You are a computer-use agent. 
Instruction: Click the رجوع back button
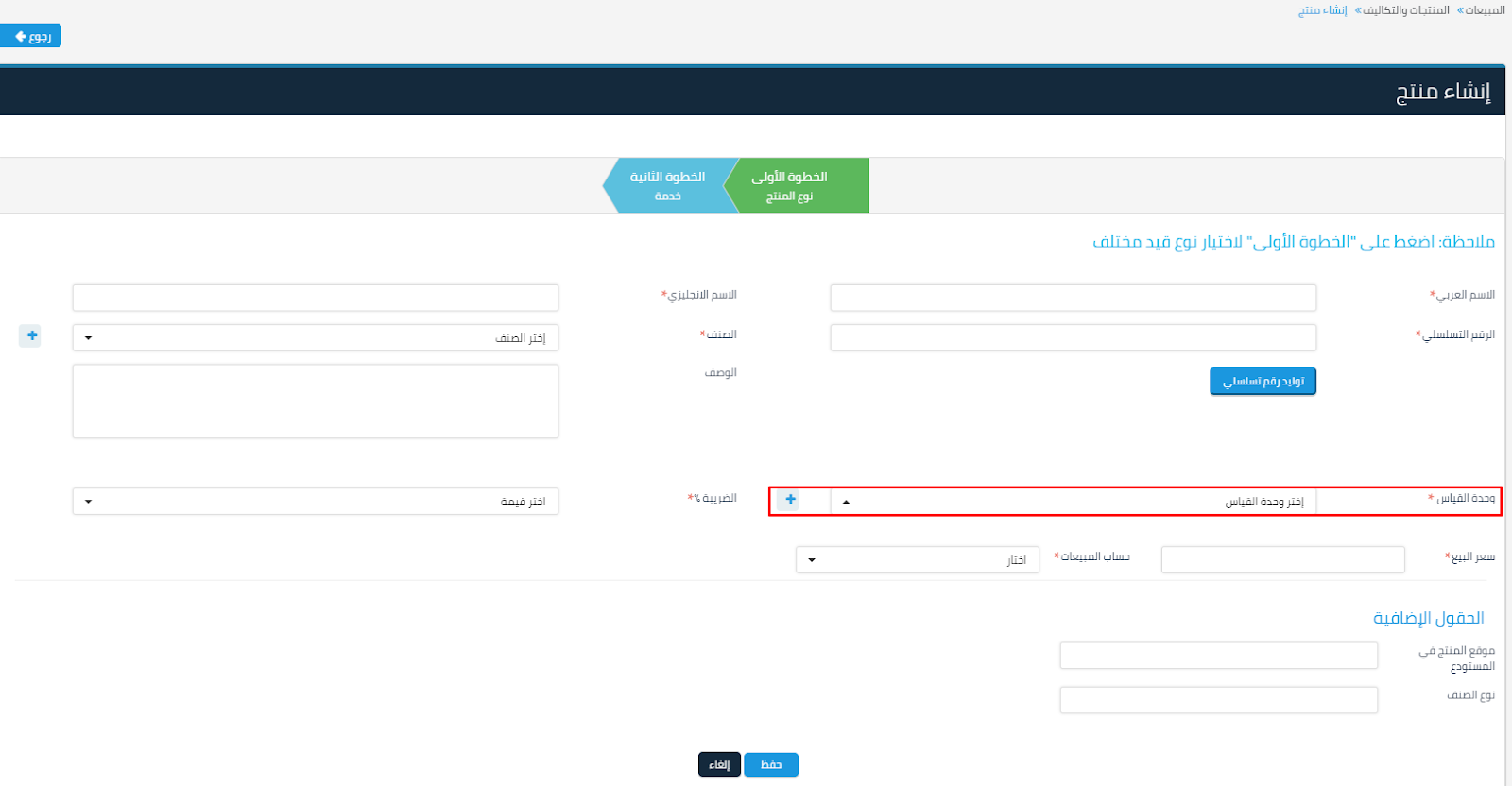[31, 36]
